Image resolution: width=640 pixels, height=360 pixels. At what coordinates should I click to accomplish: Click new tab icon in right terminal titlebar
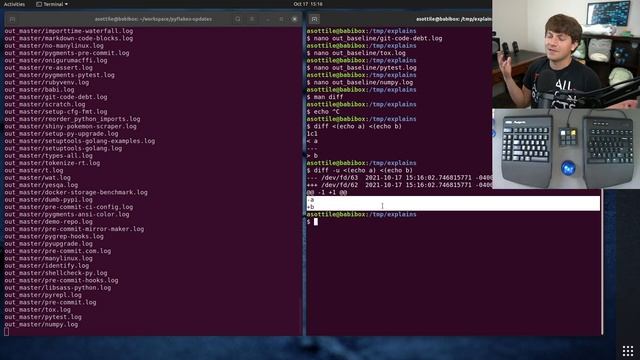[314, 19]
